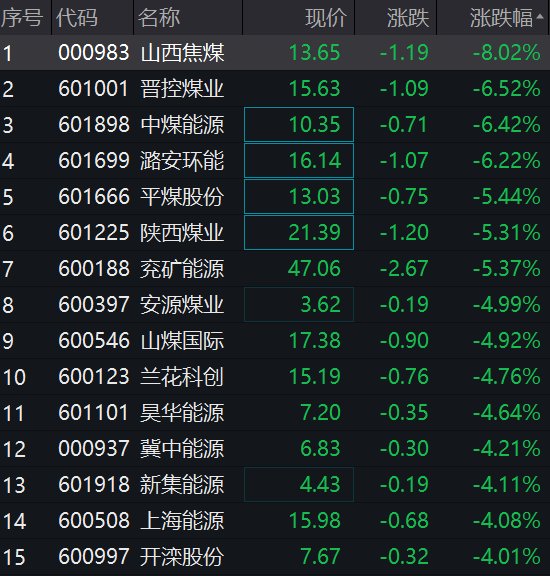
Task: Click price cell 16.14
Action: 299,161
